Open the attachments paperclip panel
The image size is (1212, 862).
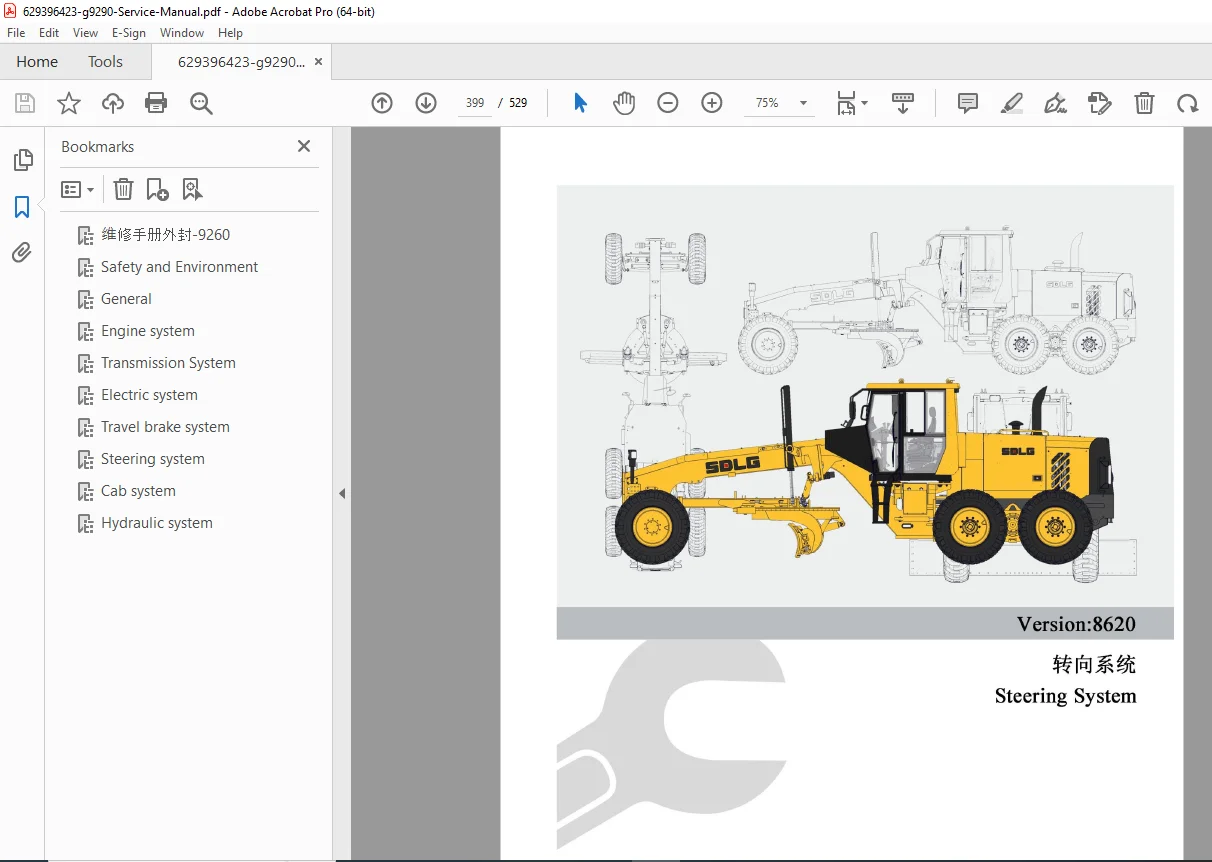tap(22, 252)
